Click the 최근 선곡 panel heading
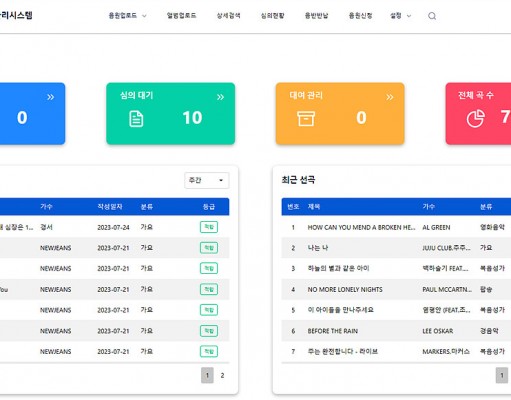Viewport: 511px width, 400px height. [298, 180]
